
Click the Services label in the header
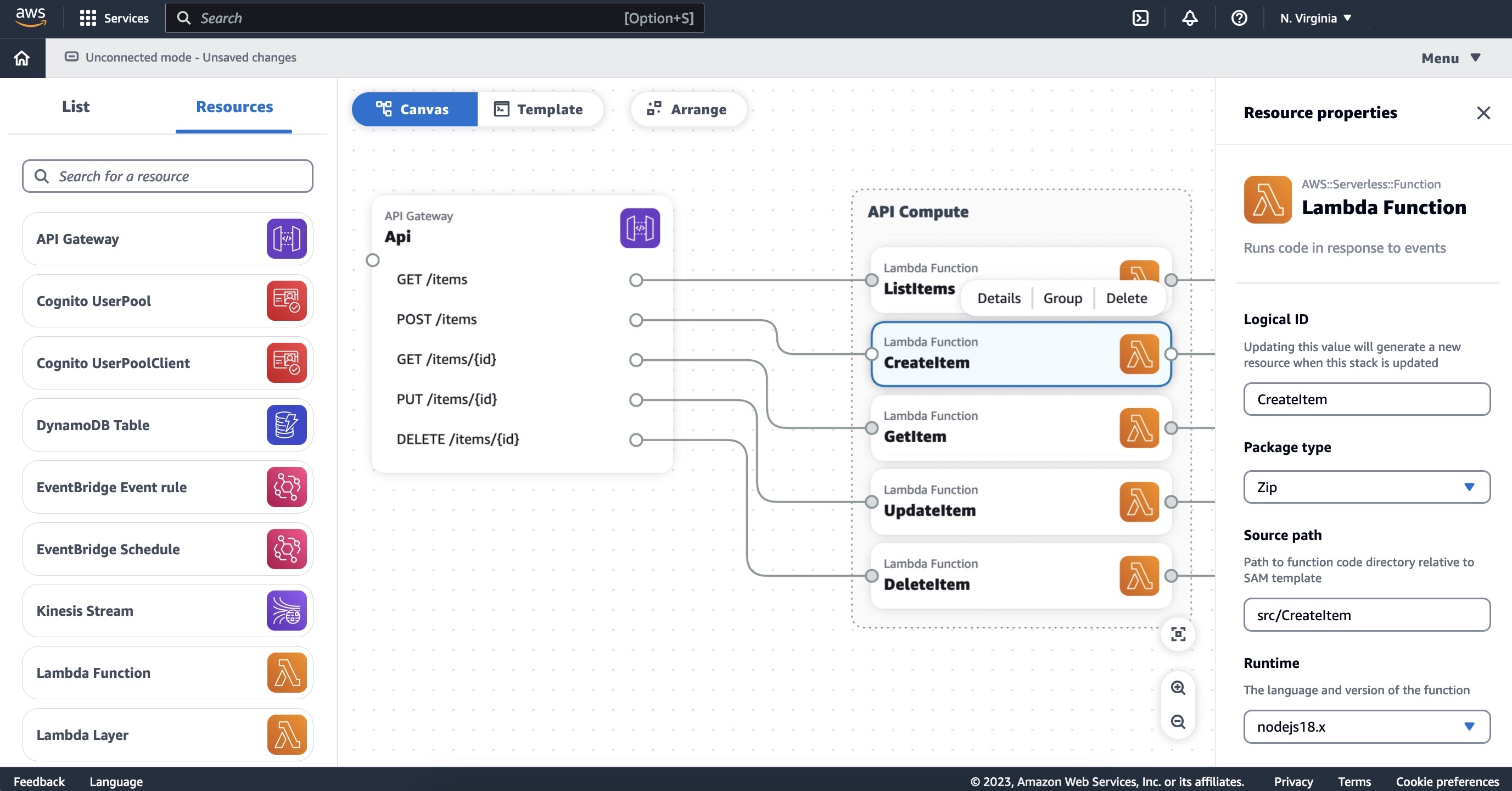[126, 18]
